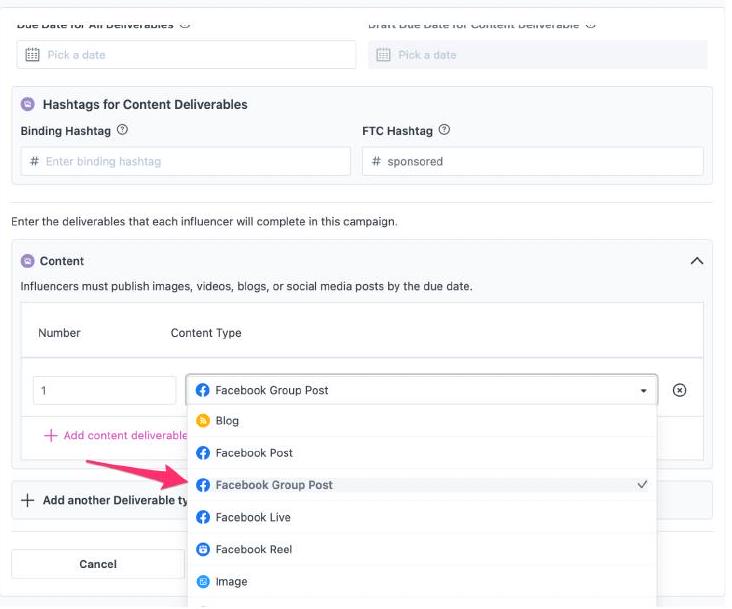Click the Facebook Reel icon in dropdown

coord(203,549)
